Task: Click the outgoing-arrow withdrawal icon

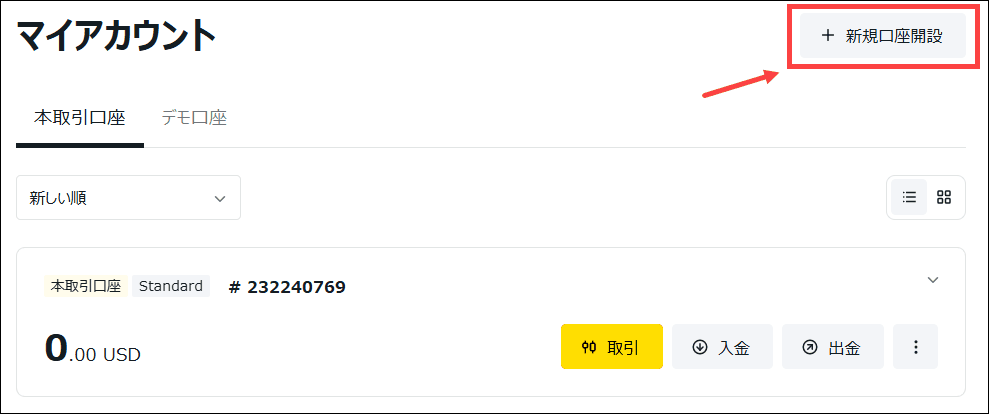Action: click(x=809, y=347)
